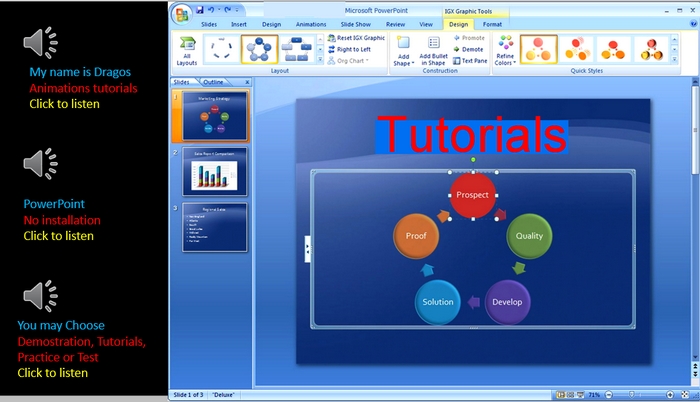Click the speaker icon above 'You may Choose'

(40, 296)
